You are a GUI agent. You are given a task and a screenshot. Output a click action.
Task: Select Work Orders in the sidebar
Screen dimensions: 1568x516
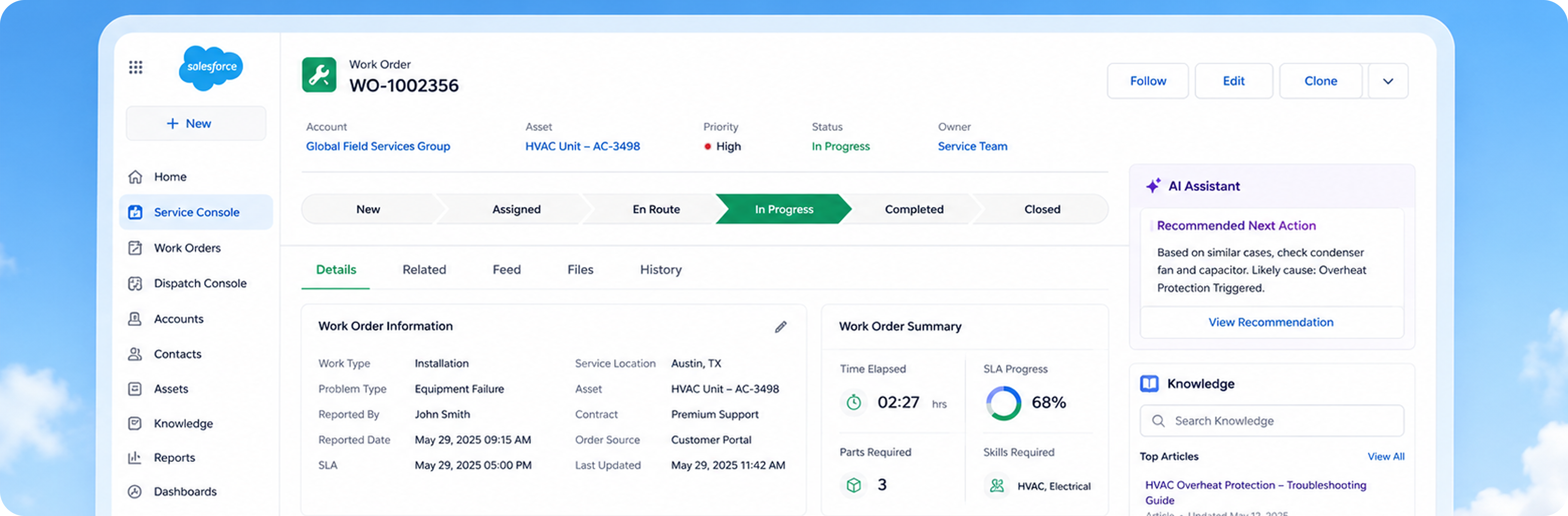point(196,248)
